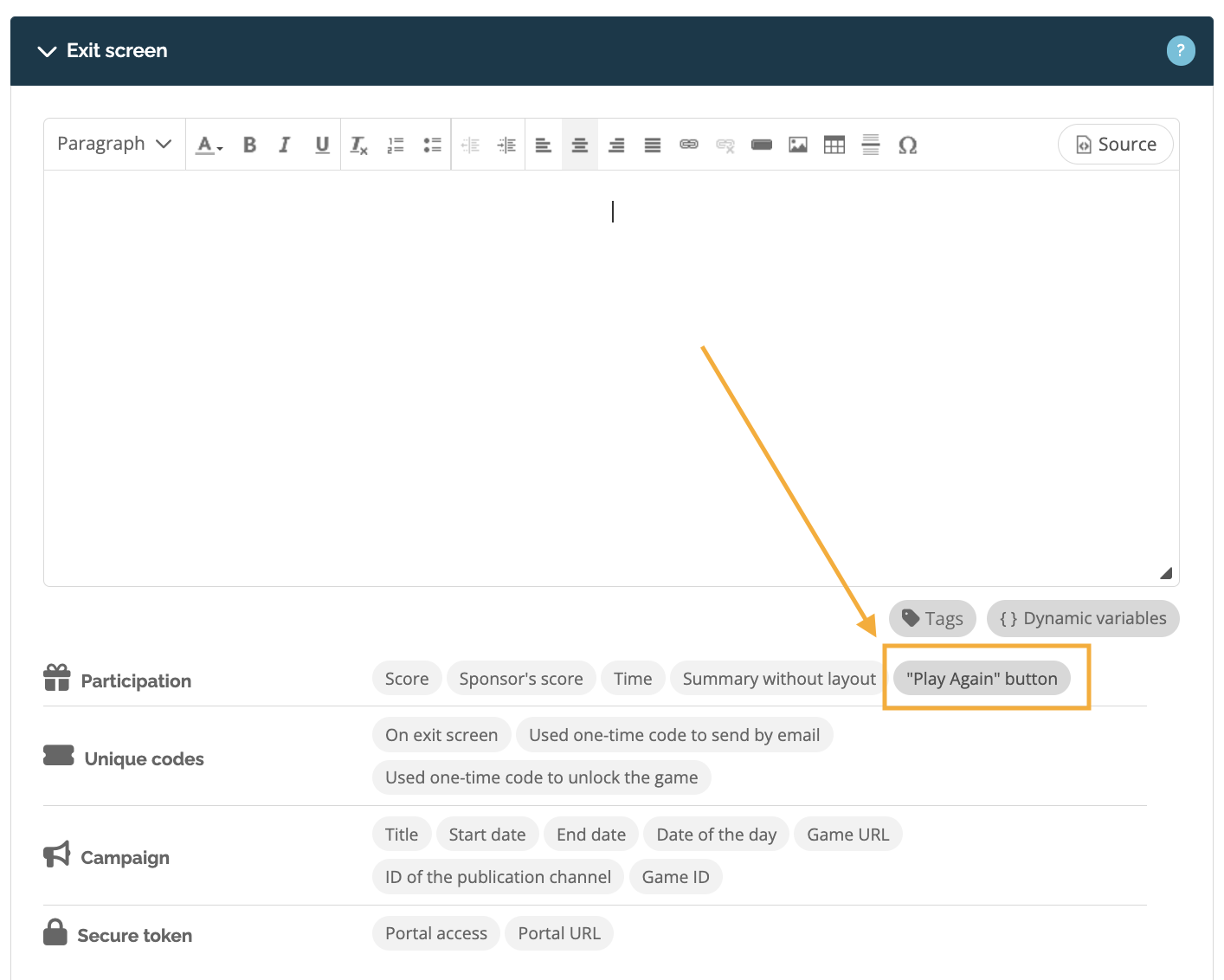The height and width of the screenshot is (980, 1224).
Task: Open the text color dropdown
Action: [209, 145]
